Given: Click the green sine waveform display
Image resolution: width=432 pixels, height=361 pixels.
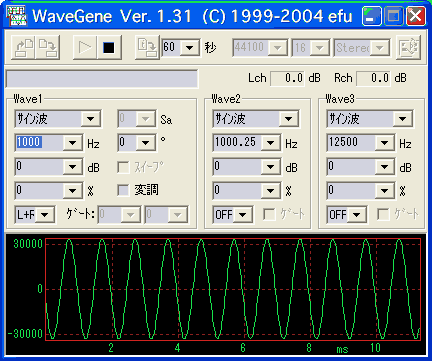Looking at the screenshot, I should [x=233, y=289].
